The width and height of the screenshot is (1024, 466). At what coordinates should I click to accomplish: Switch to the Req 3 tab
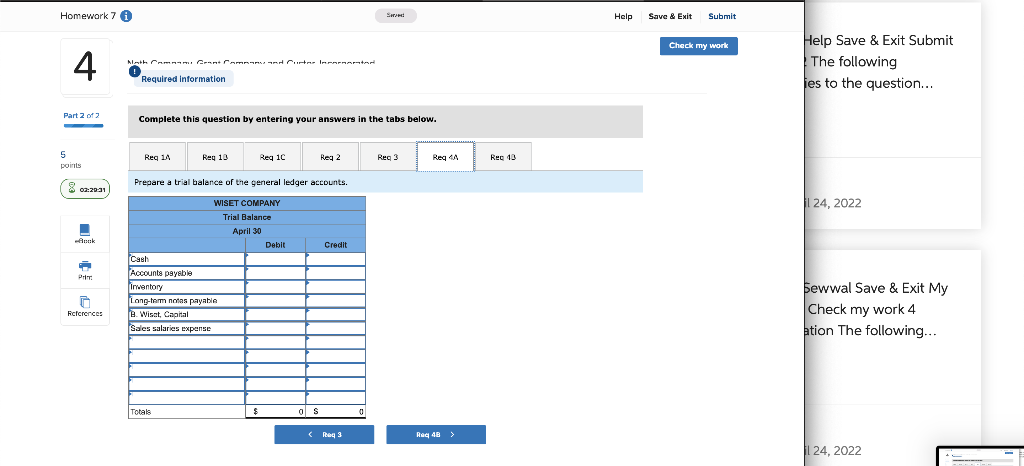388,157
